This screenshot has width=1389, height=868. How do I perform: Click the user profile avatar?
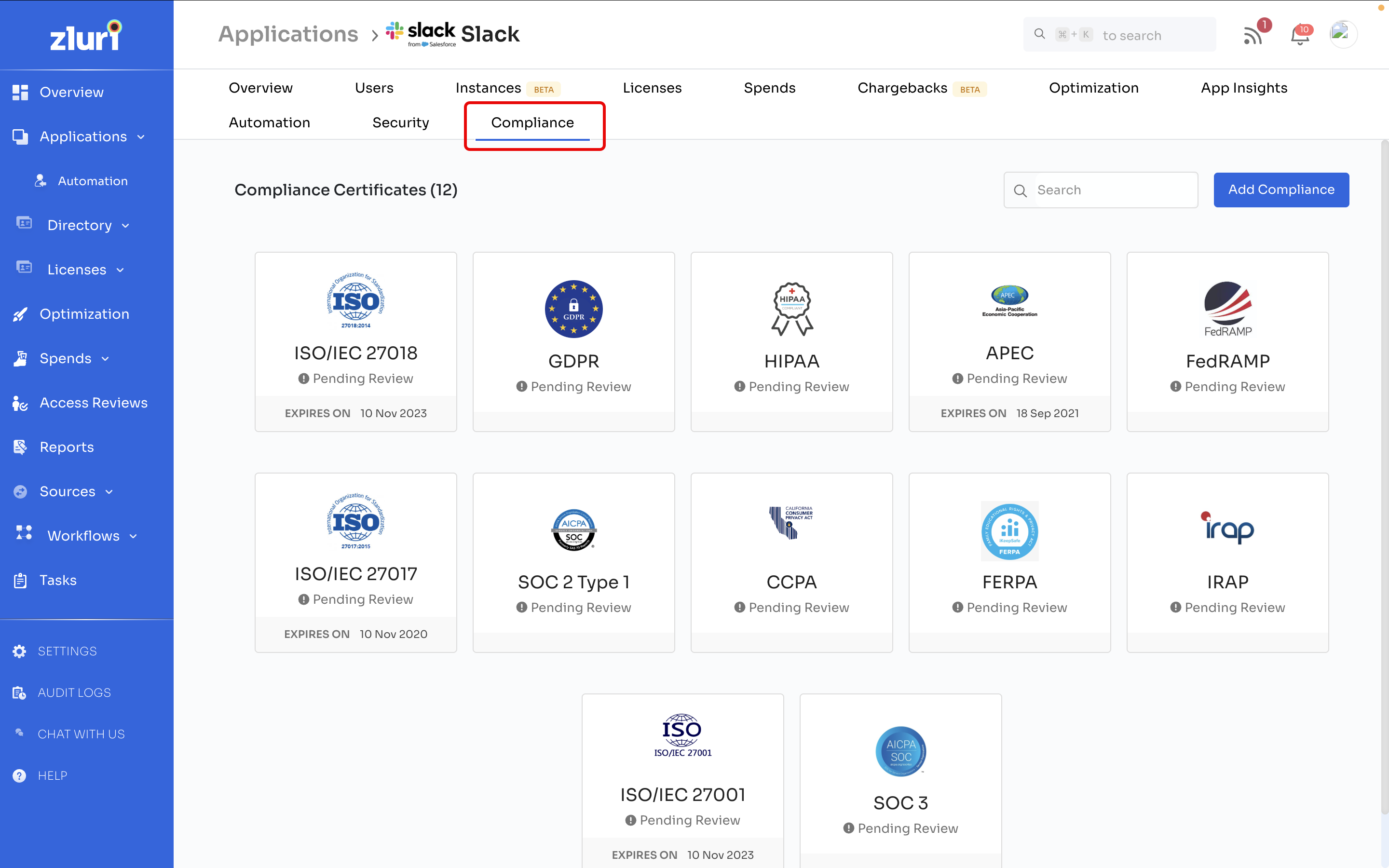[1343, 34]
